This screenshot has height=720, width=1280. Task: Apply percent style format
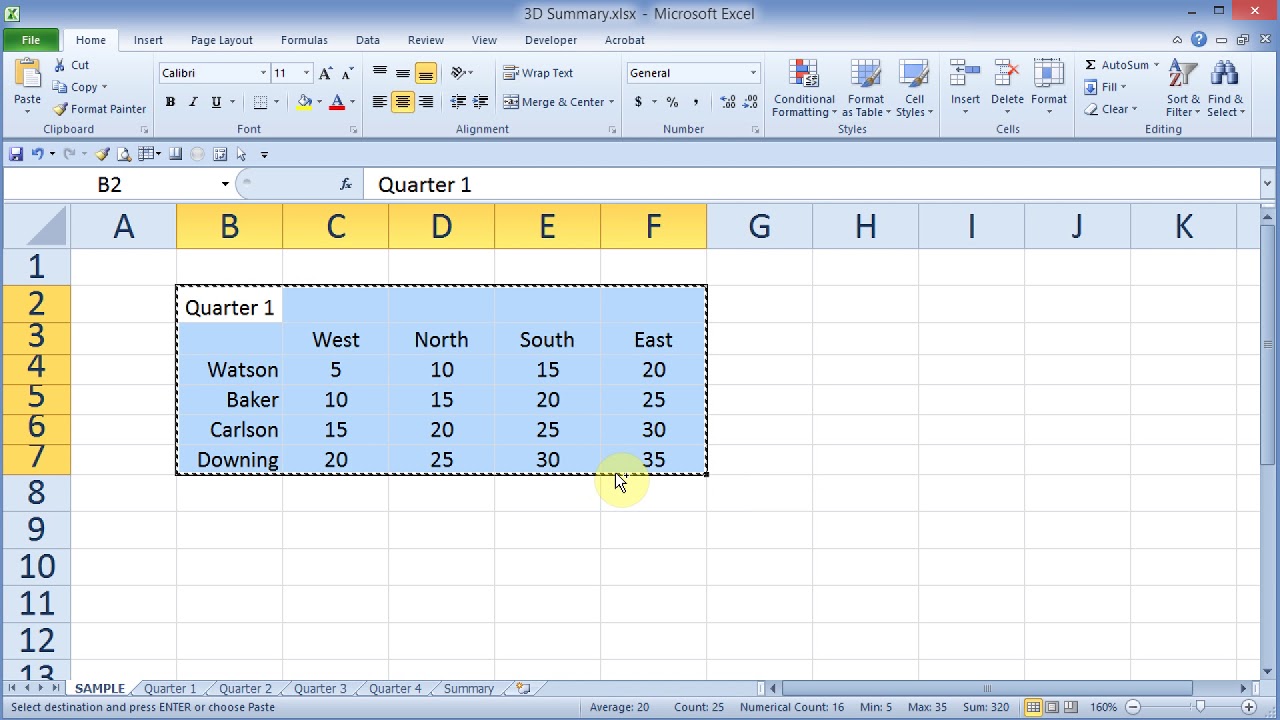pos(672,102)
